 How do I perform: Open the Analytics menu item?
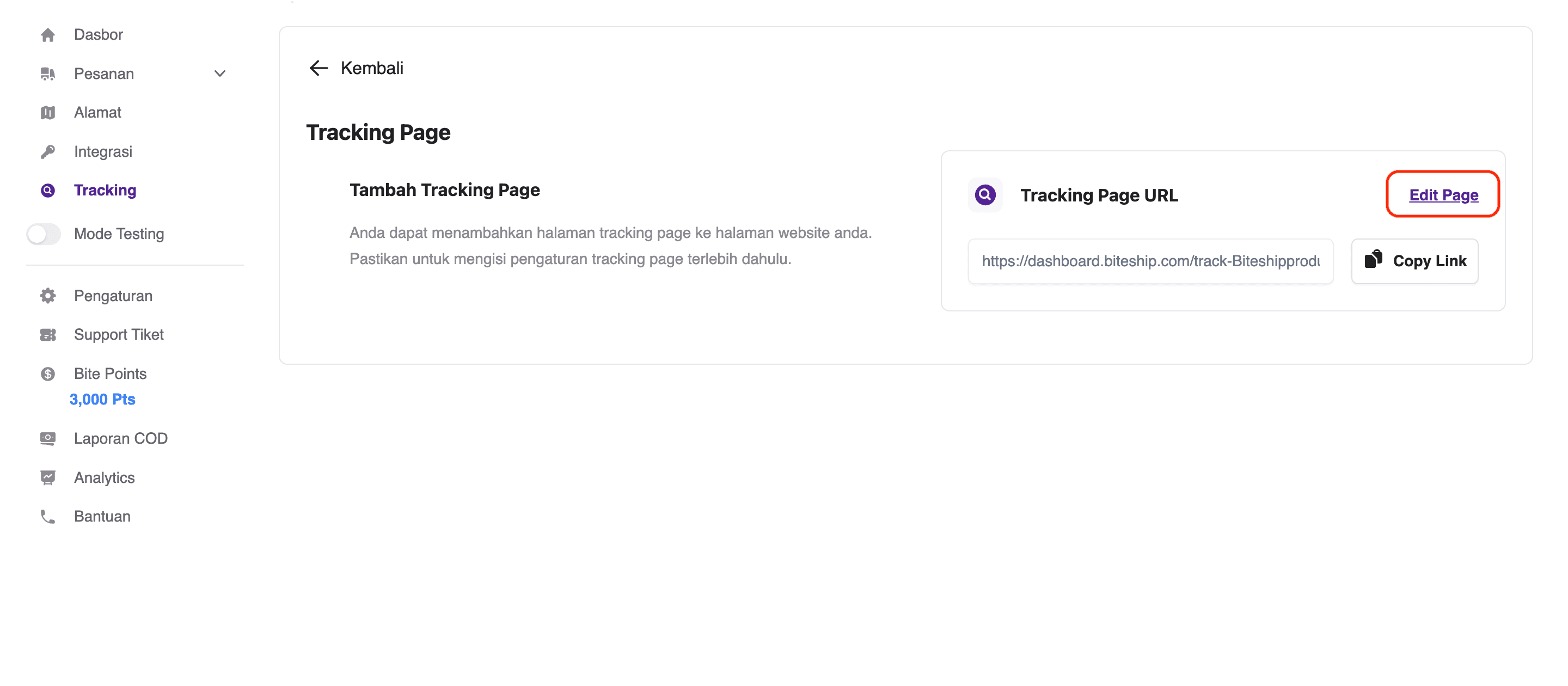pos(104,478)
